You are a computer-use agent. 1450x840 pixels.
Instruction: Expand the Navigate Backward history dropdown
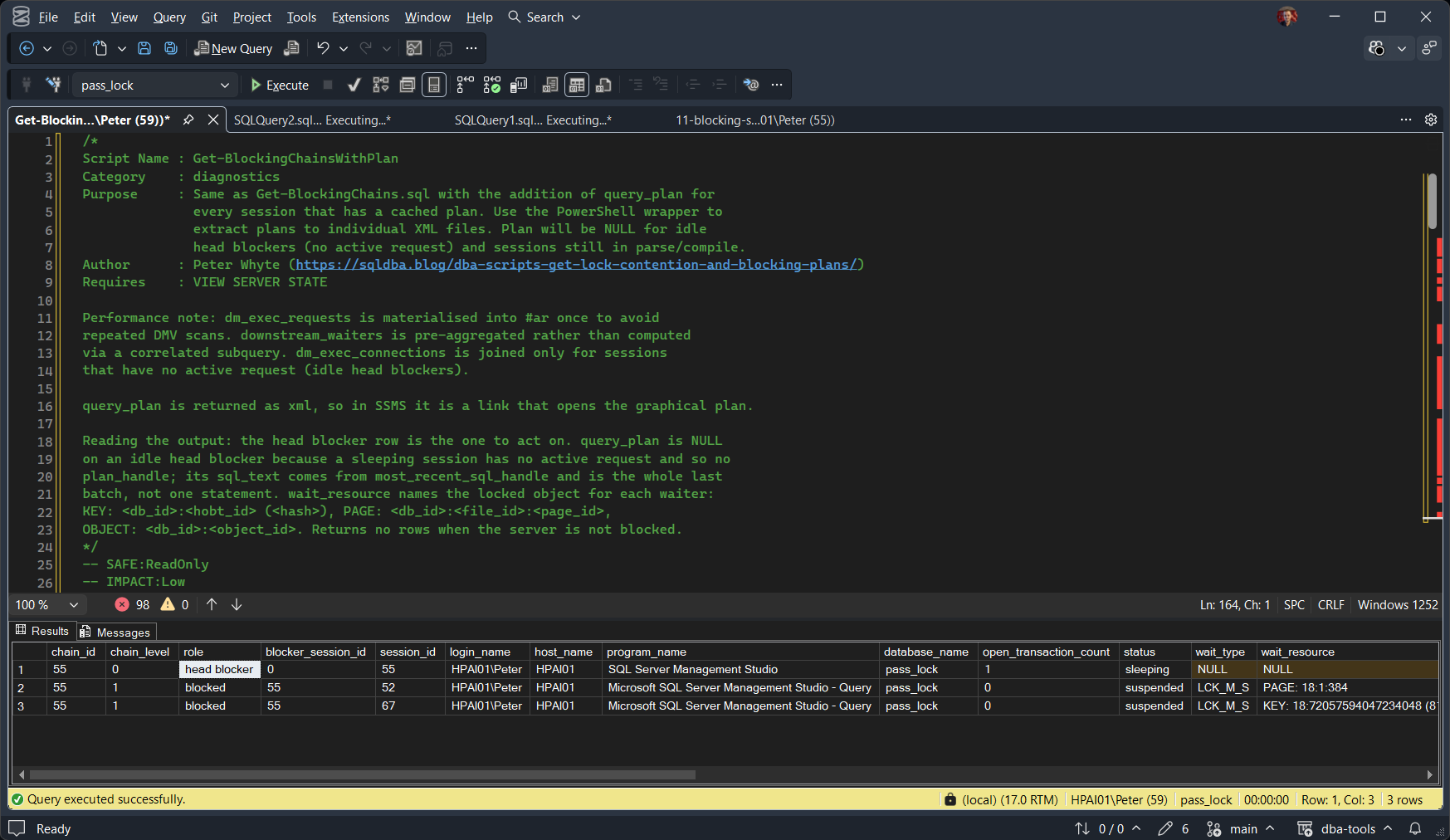(47, 48)
